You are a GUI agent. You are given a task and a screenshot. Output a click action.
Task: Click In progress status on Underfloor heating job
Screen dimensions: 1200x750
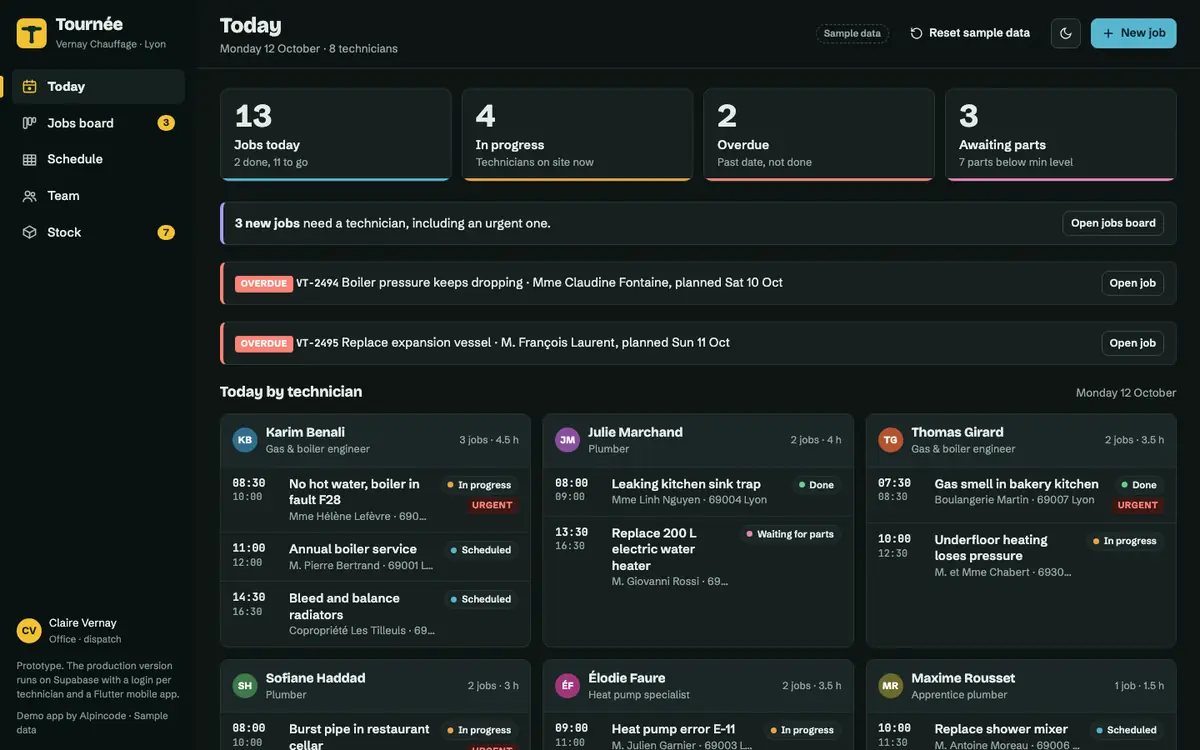(x=1125, y=541)
